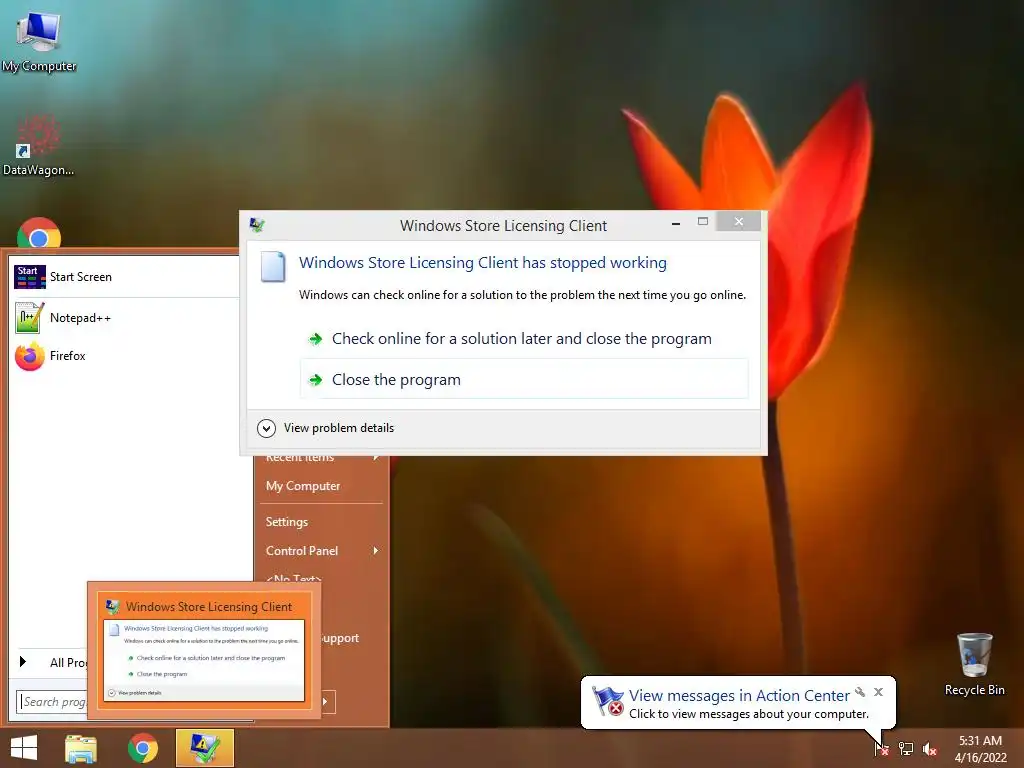The height and width of the screenshot is (768, 1024).
Task: Open My Computer desktop icon
Action: click(x=39, y=40)
